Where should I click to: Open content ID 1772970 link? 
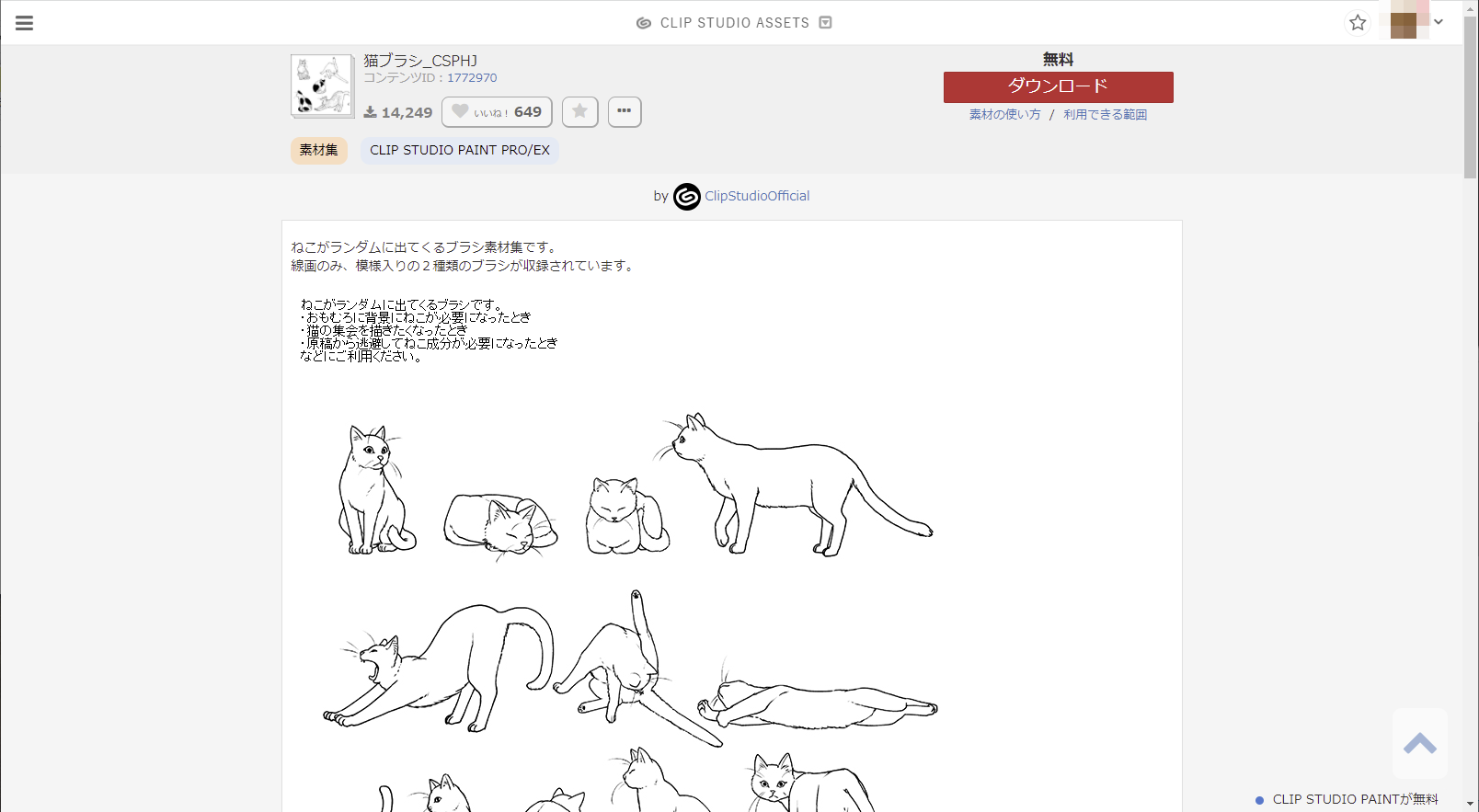coord(472,78)
